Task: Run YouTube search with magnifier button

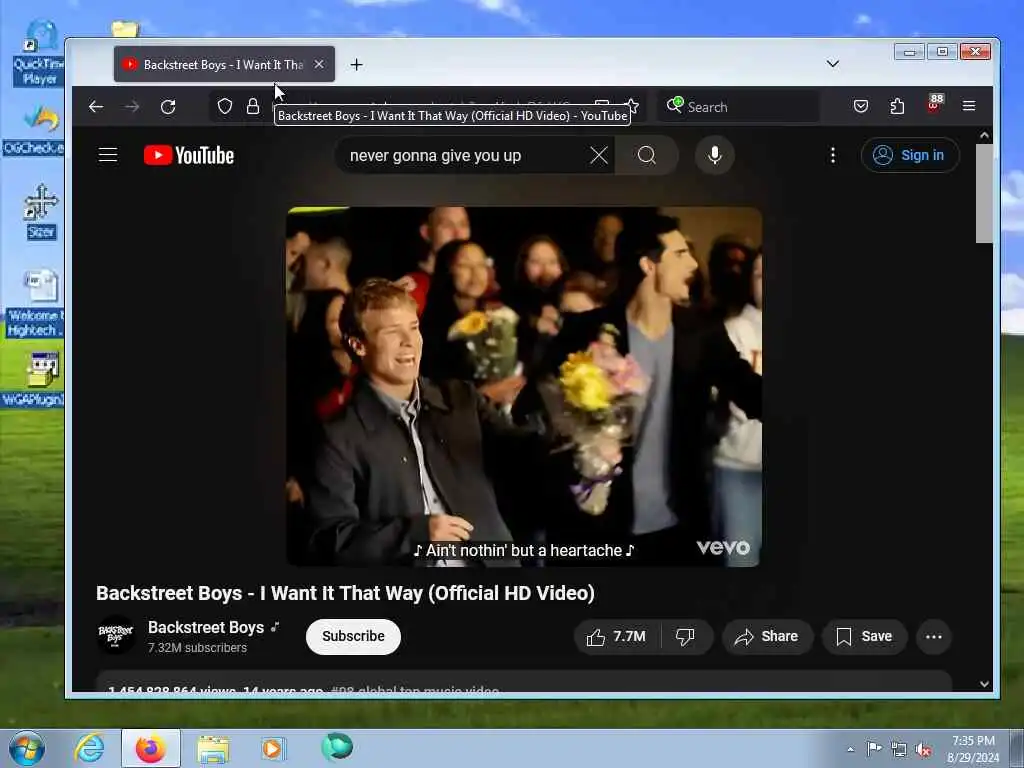Action: [647, 155]
